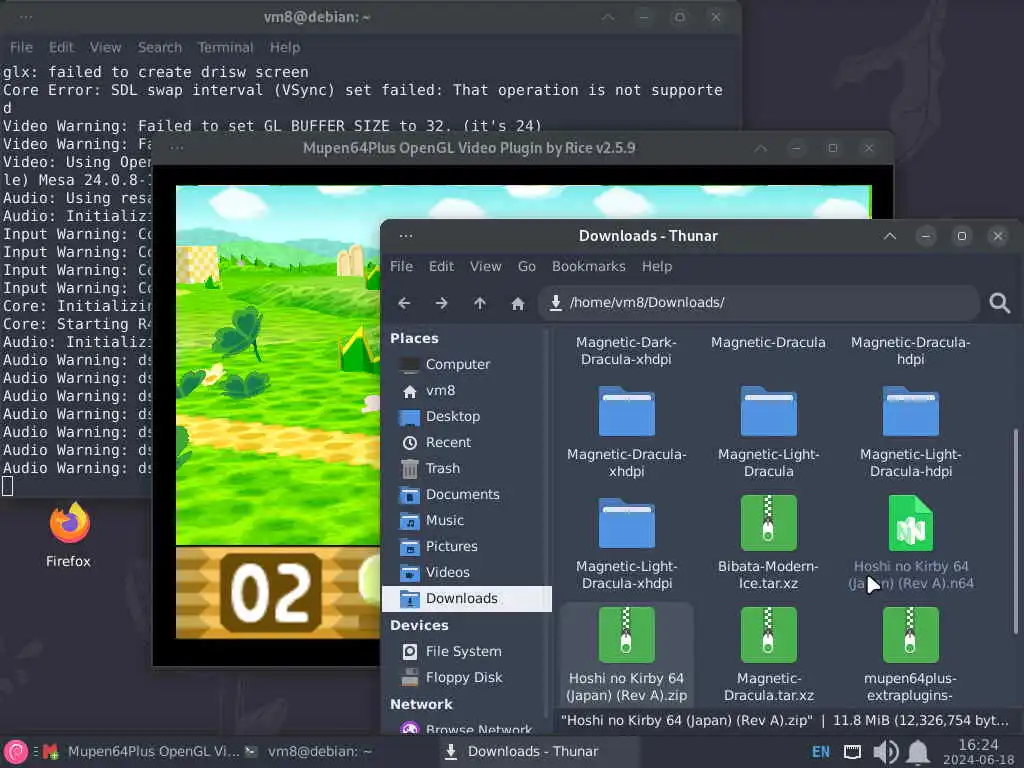Select vm8 home in Places sidebar

[x=466, y=391]
